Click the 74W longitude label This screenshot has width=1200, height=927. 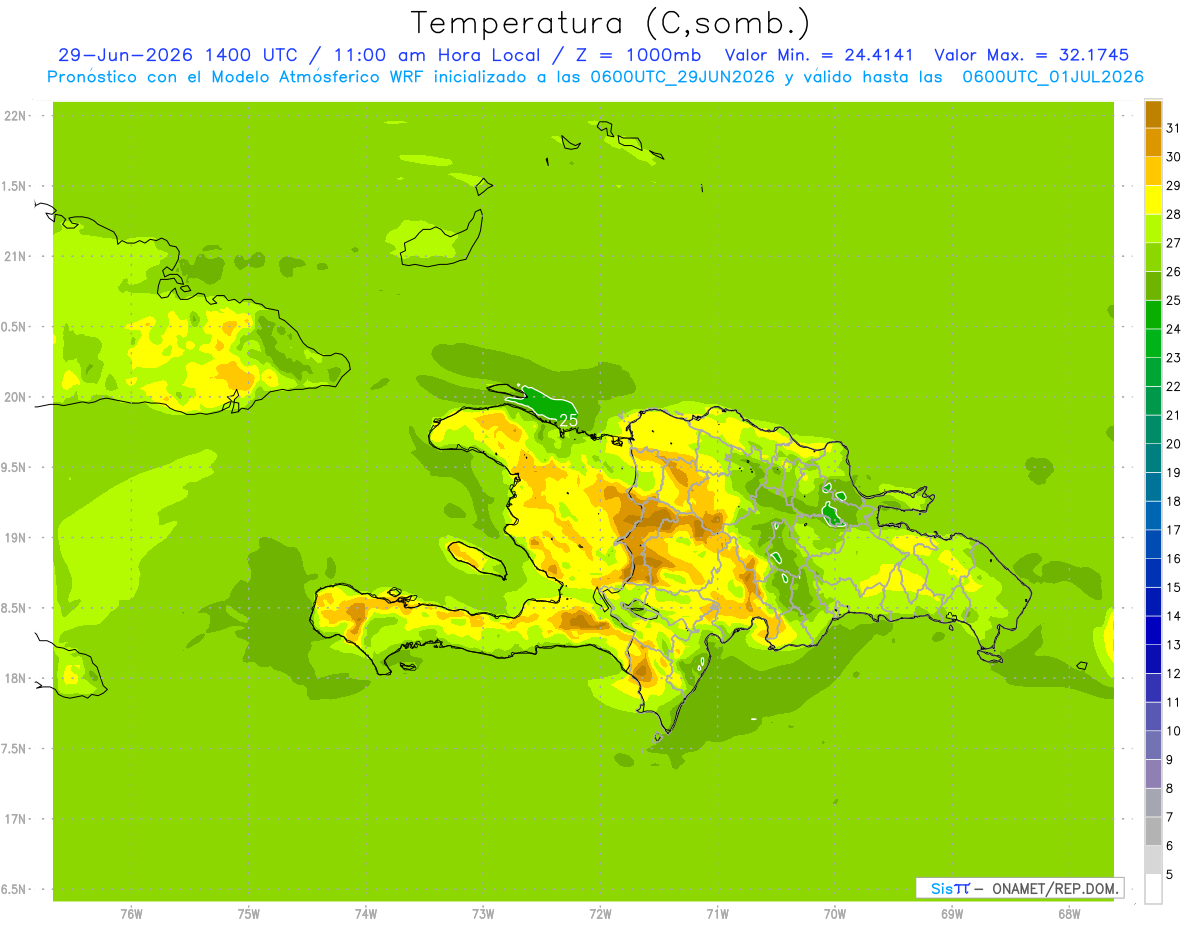[365, 914]
